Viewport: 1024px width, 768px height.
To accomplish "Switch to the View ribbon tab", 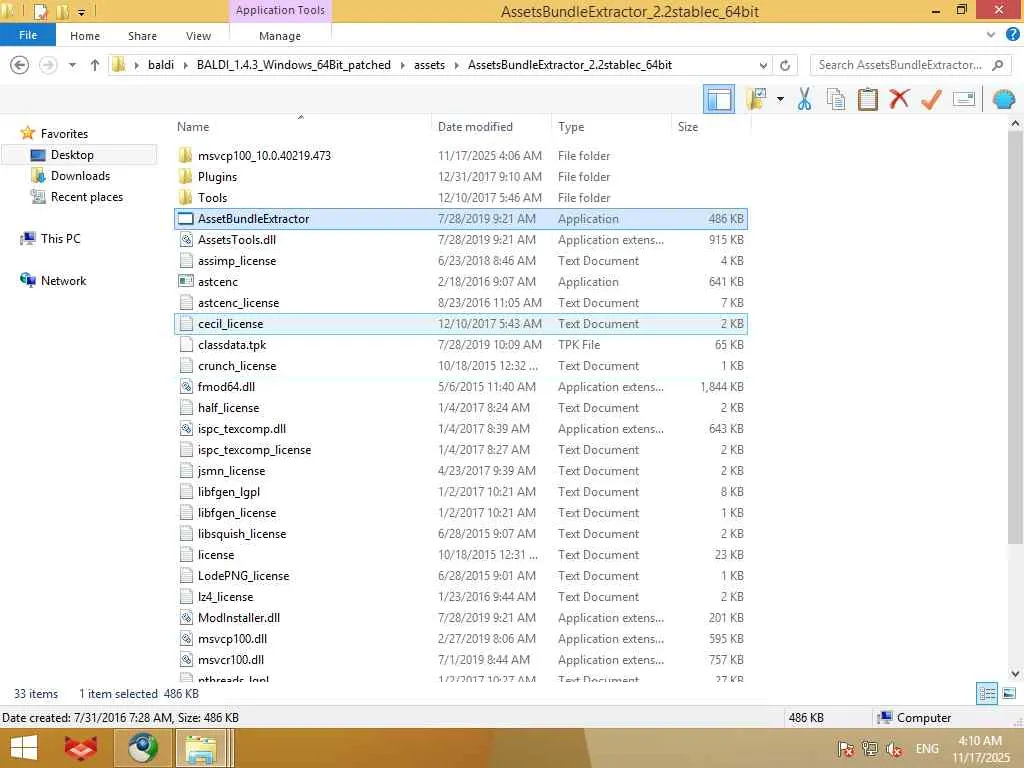I will click(x=198, y=36).
